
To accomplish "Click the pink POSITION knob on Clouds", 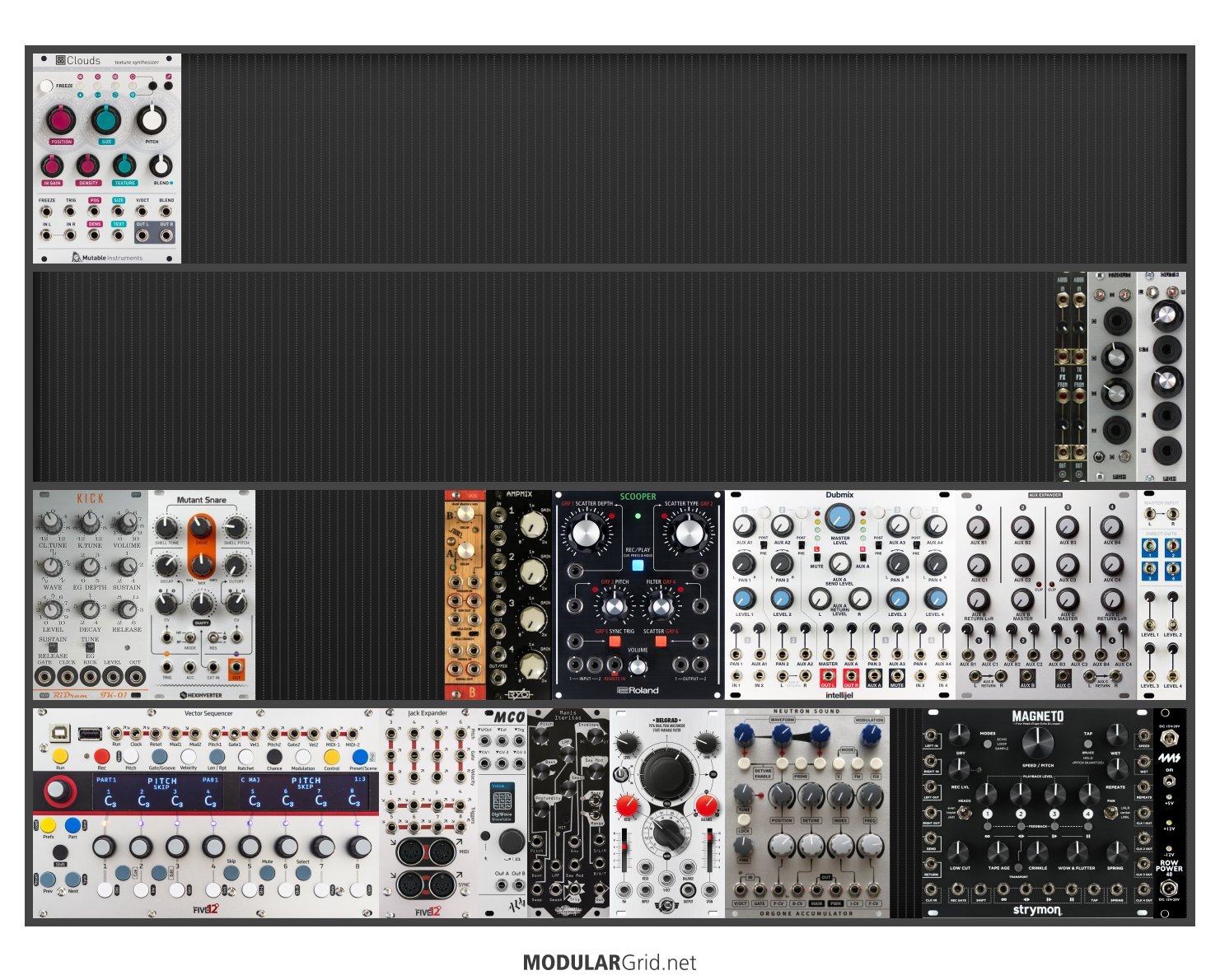I will click(x=60, y=120).
